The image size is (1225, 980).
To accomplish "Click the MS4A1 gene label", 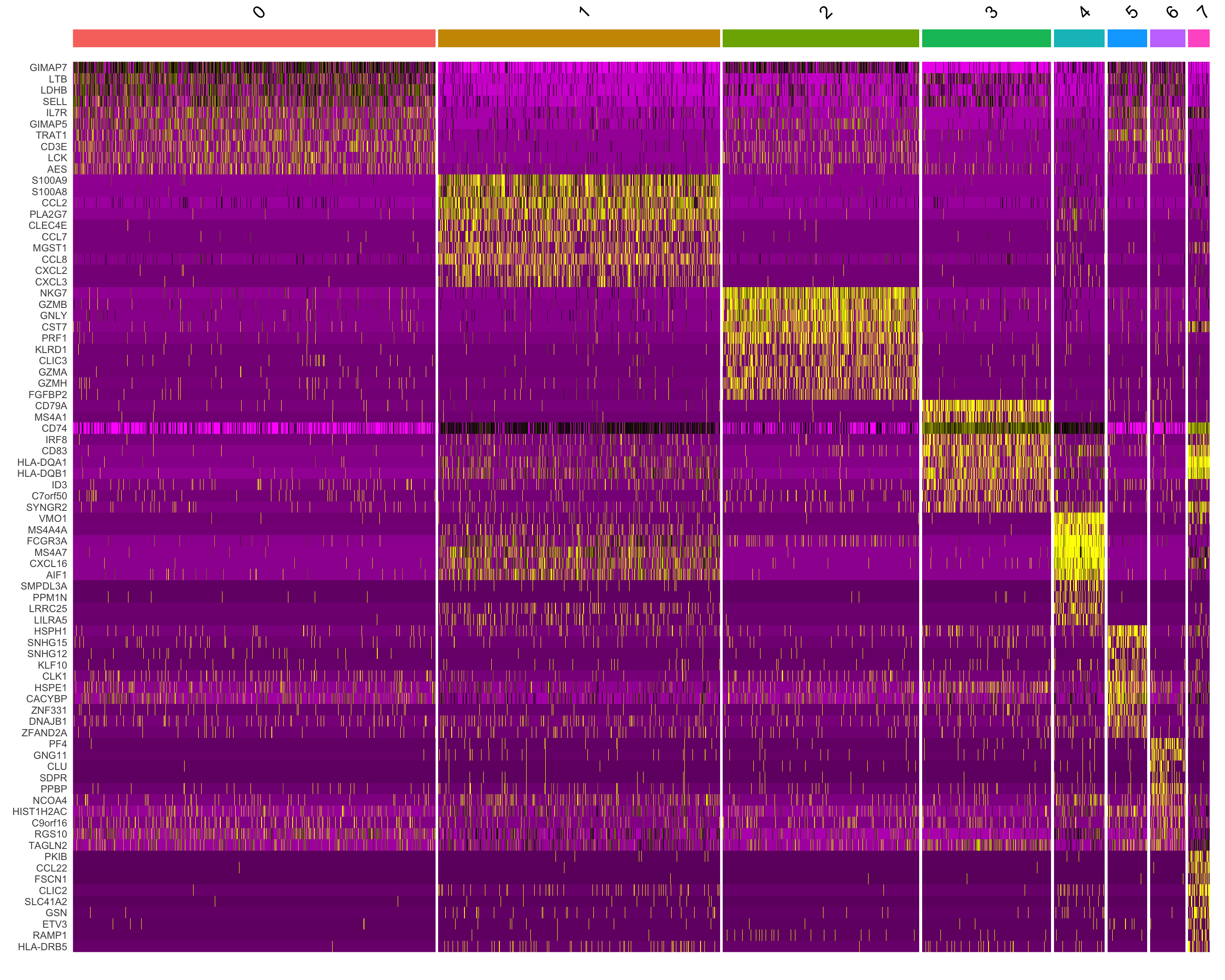I will coord(51,417).
